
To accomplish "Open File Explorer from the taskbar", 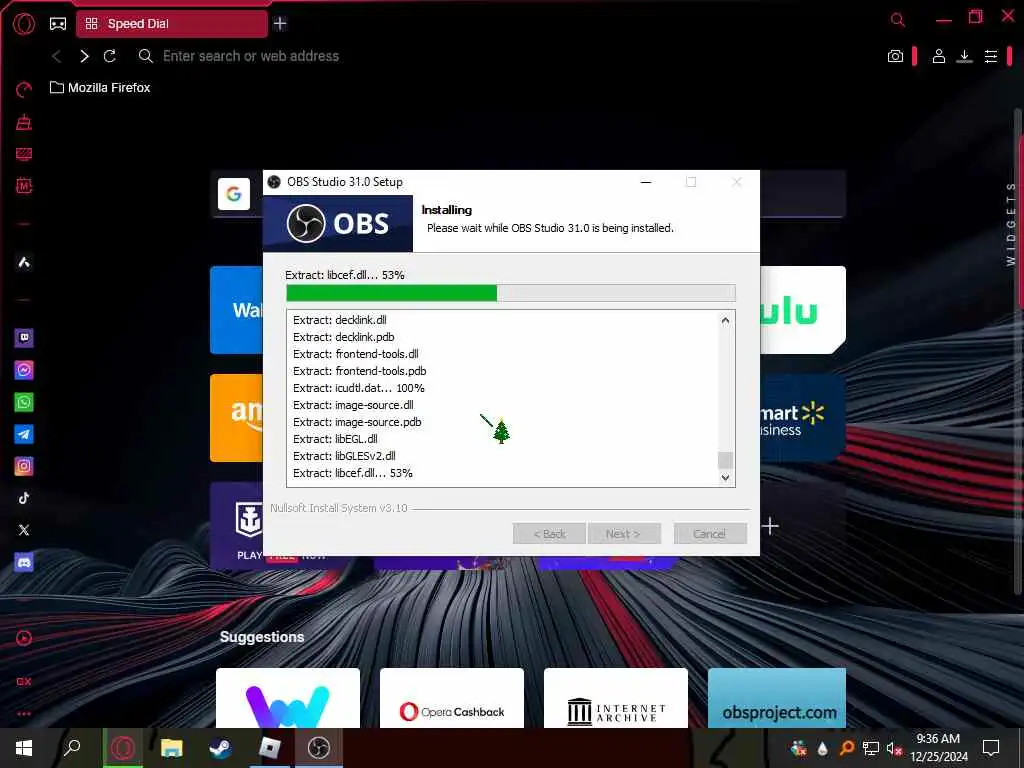I will (172, 748).
